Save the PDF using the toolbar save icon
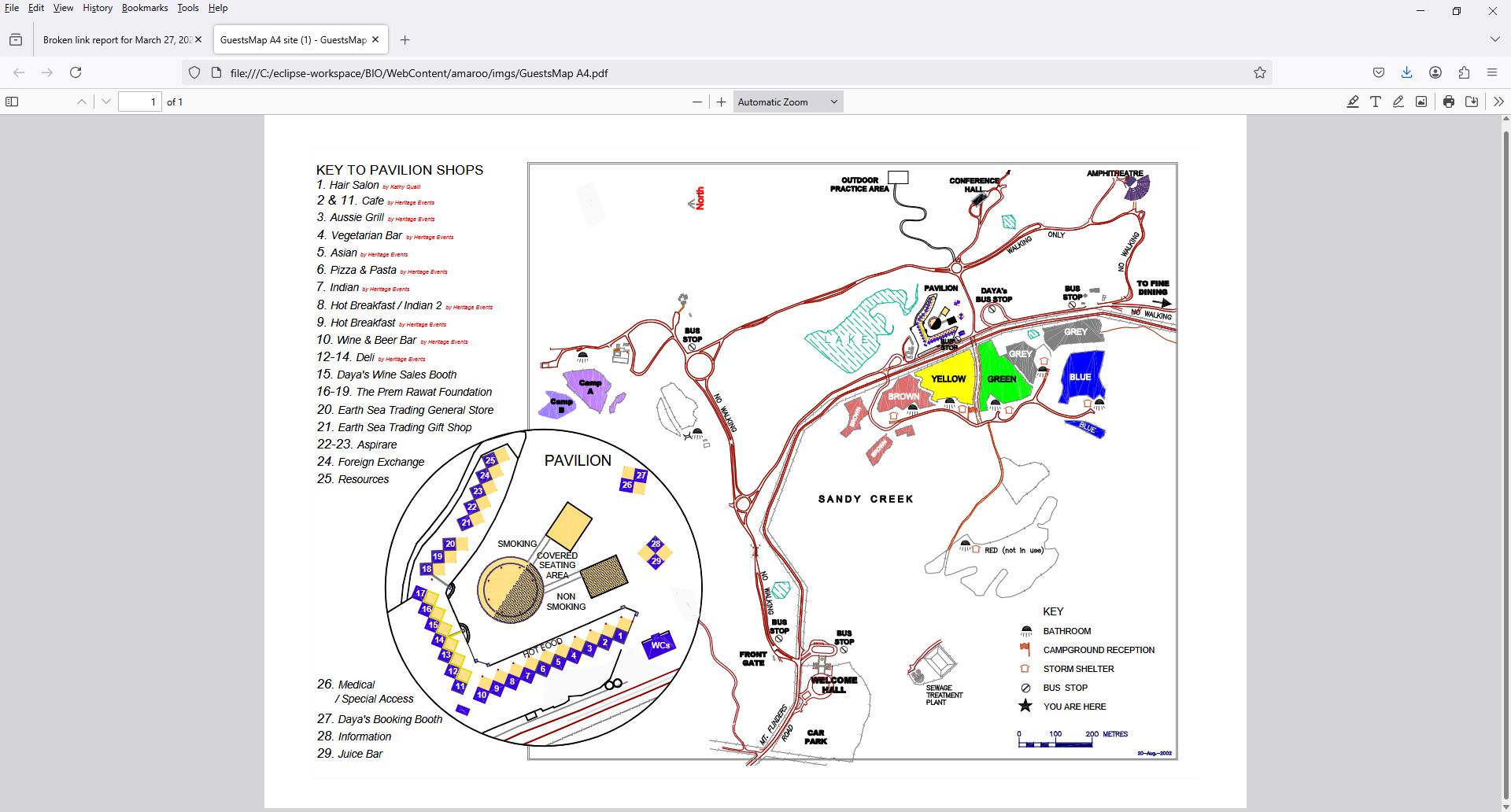The width and height of the screenshot is (1511, 812). coord(1471,101)
